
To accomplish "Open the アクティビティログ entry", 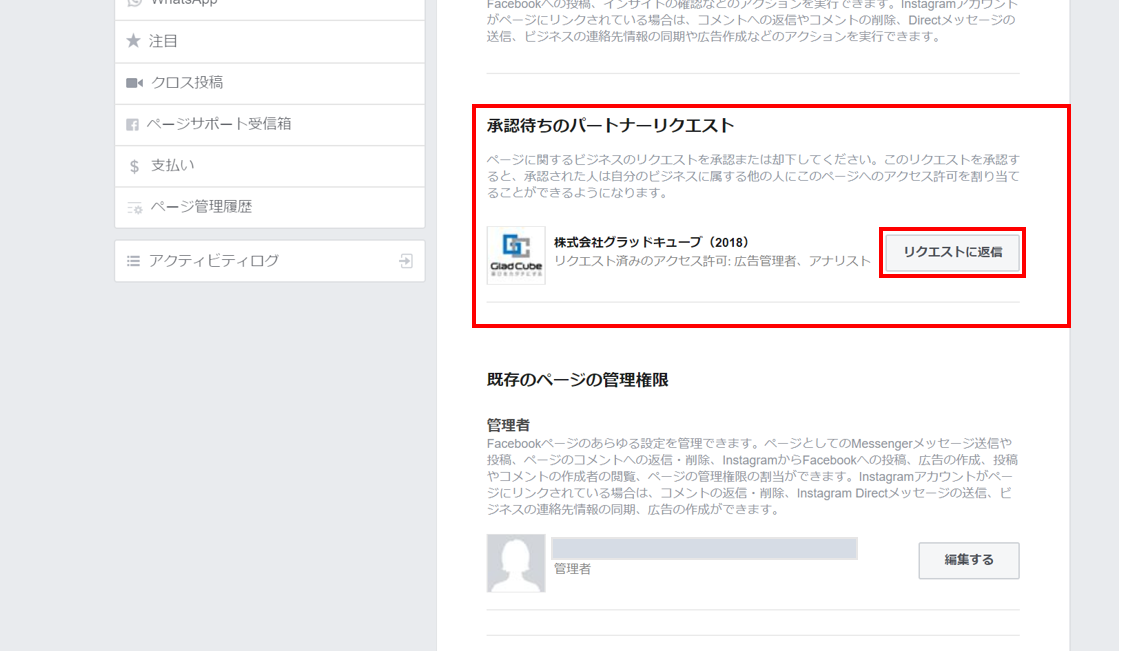I will (x=270, y=261).
